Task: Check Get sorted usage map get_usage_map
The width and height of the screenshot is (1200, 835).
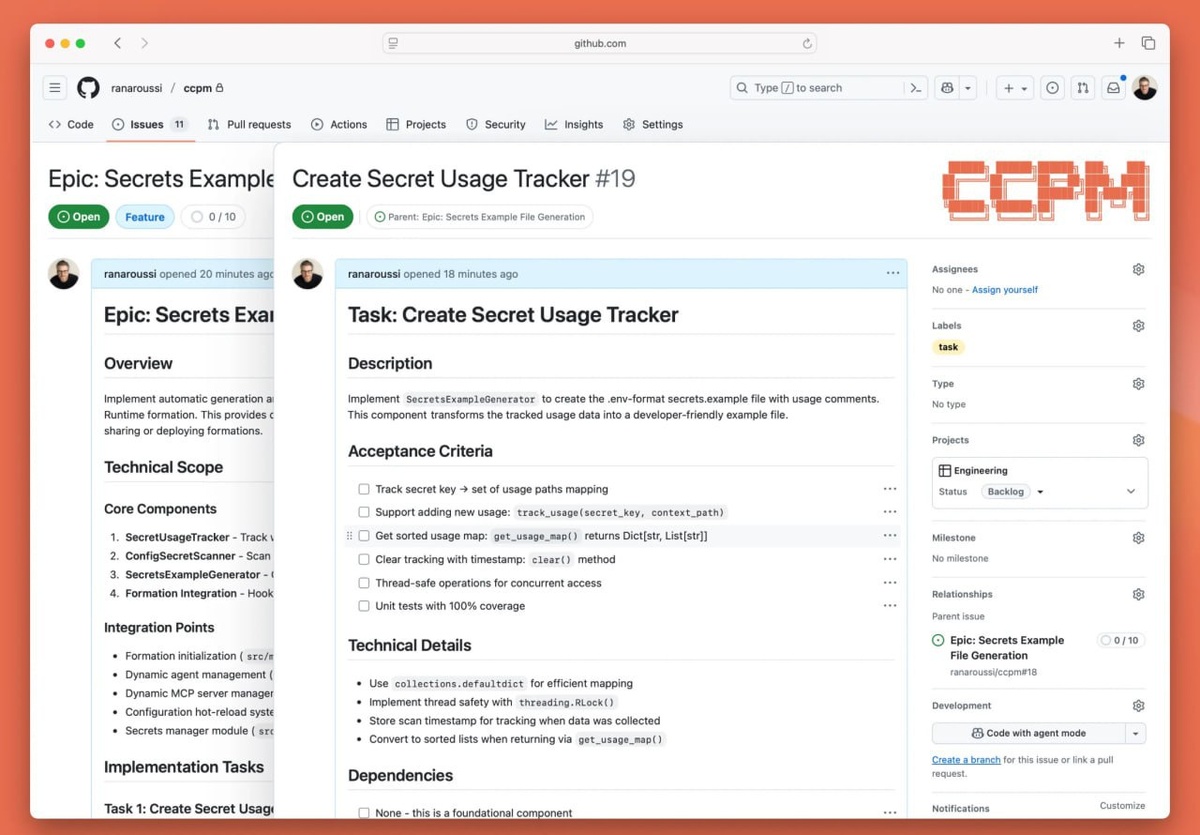Action: 364,536
